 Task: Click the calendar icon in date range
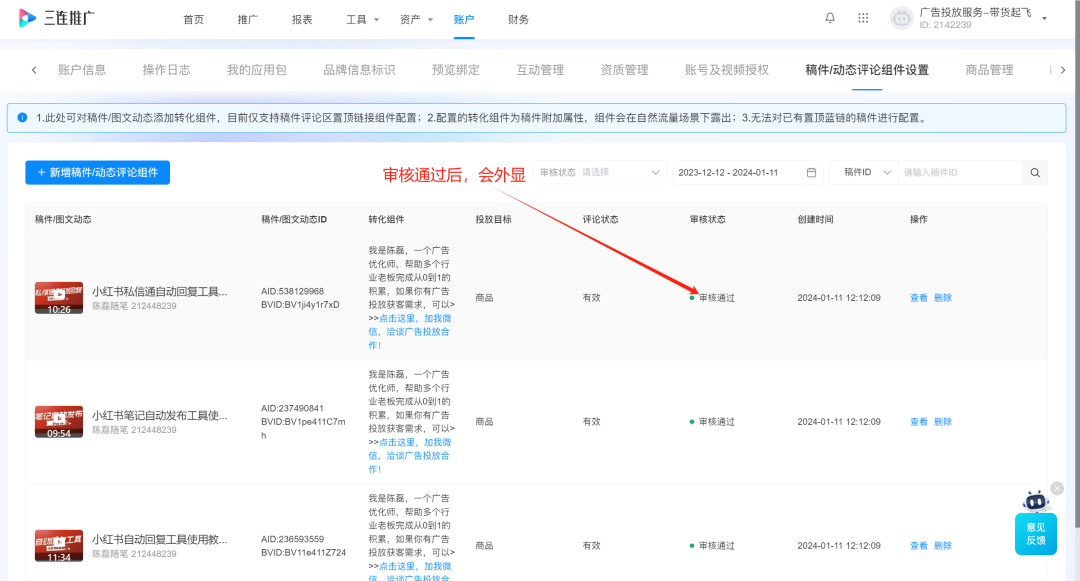click(811, 172)
